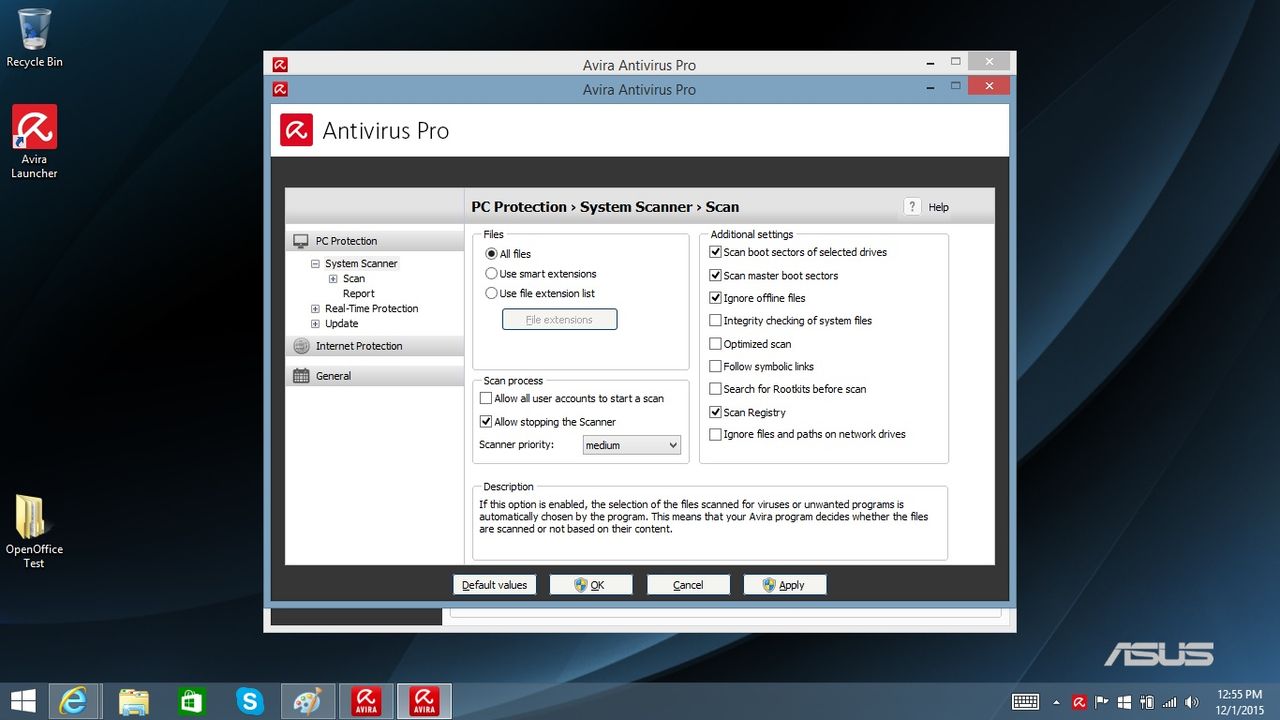Click the taskbar clock showing 12:55 PM
This screenshot has height=720, width=1280.
click(x=1239, y=702)
